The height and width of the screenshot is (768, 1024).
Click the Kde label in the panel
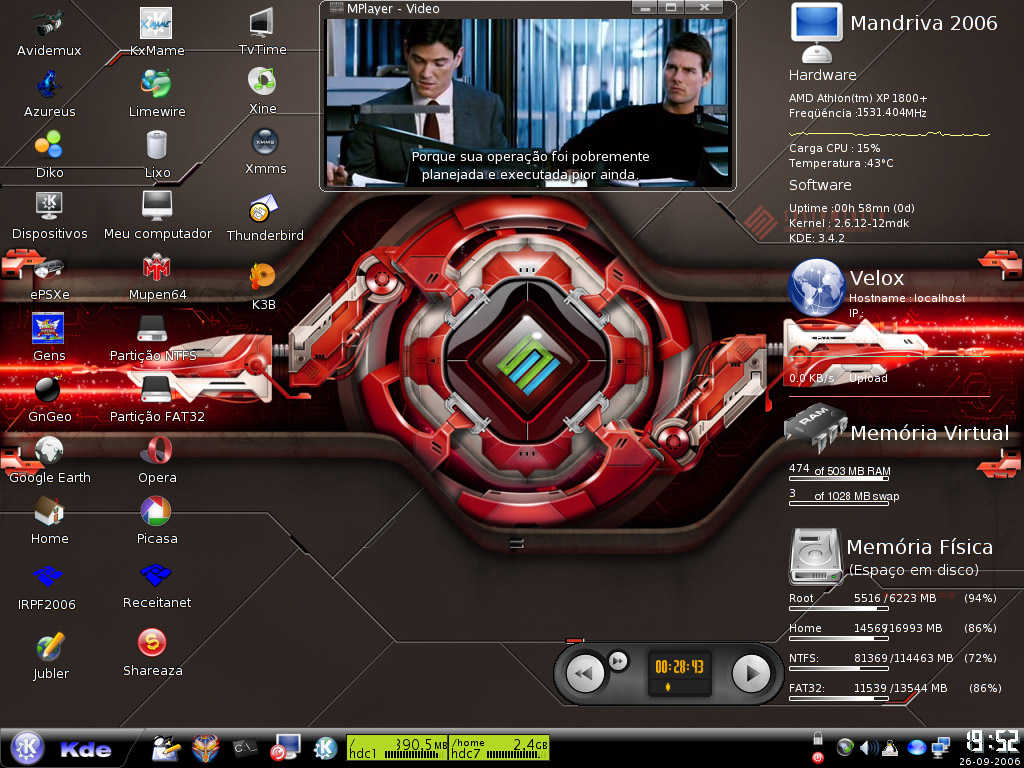coord(86,749)
